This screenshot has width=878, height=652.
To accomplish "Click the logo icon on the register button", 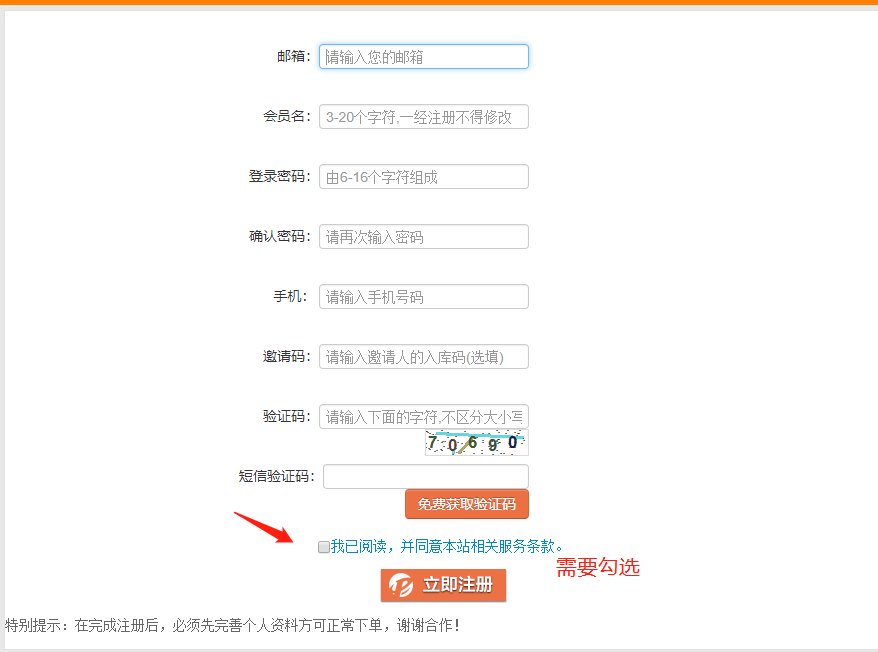I will 401,585.
